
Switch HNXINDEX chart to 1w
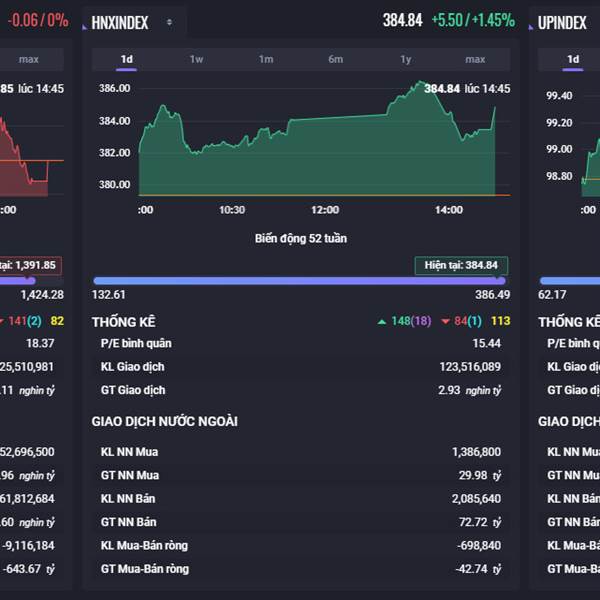coord(196,59)
